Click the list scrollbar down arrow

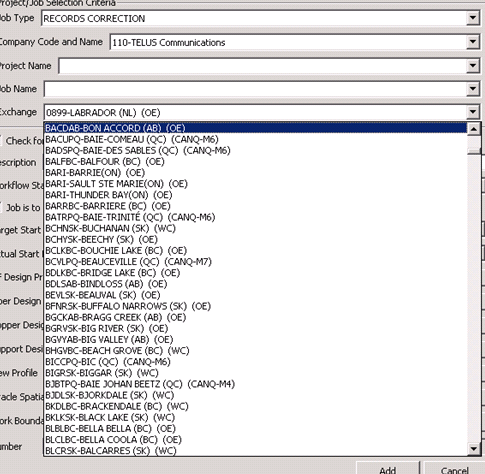[x=474, y=449]
